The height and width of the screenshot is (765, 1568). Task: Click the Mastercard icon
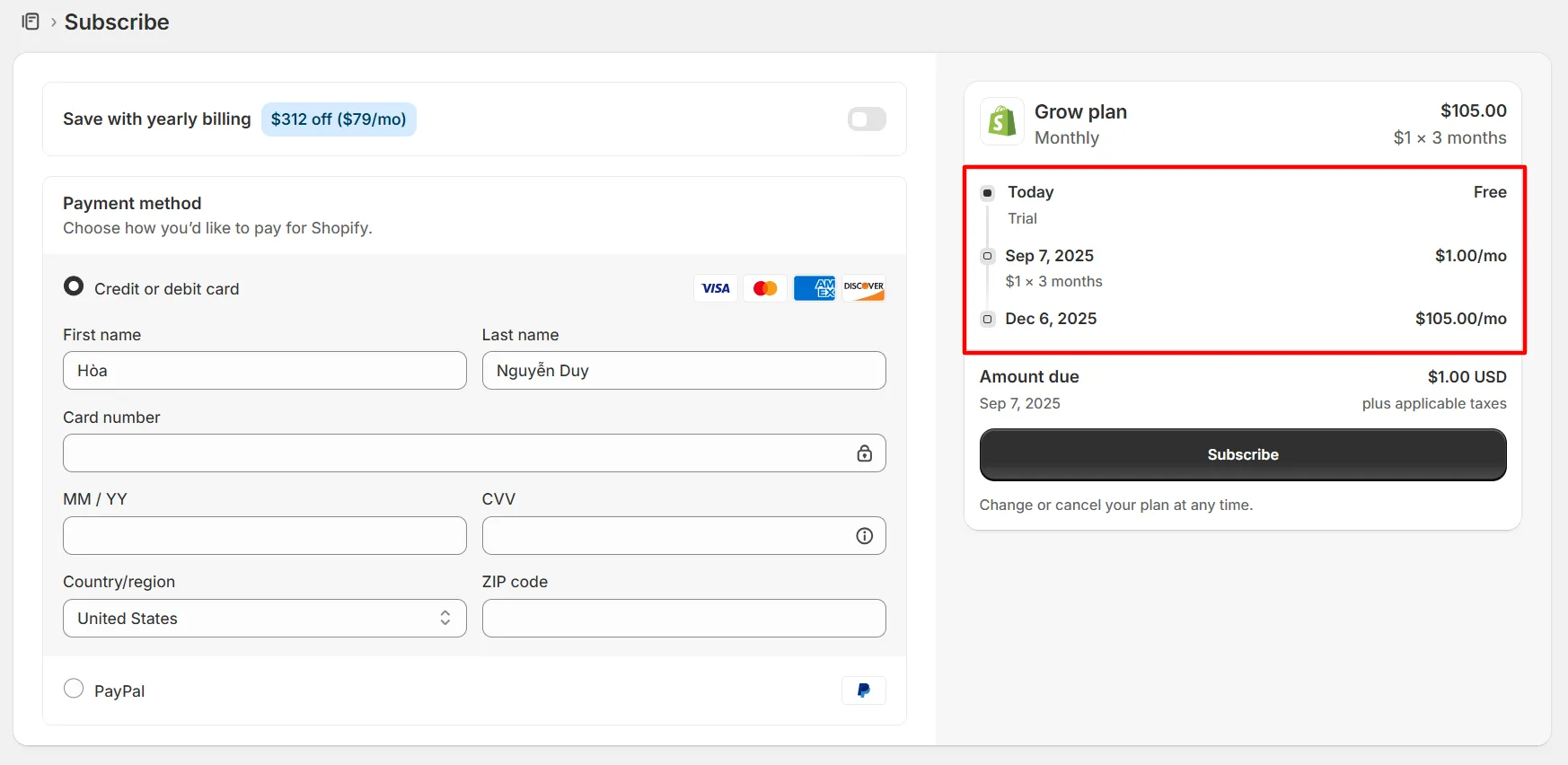[765, 288]
